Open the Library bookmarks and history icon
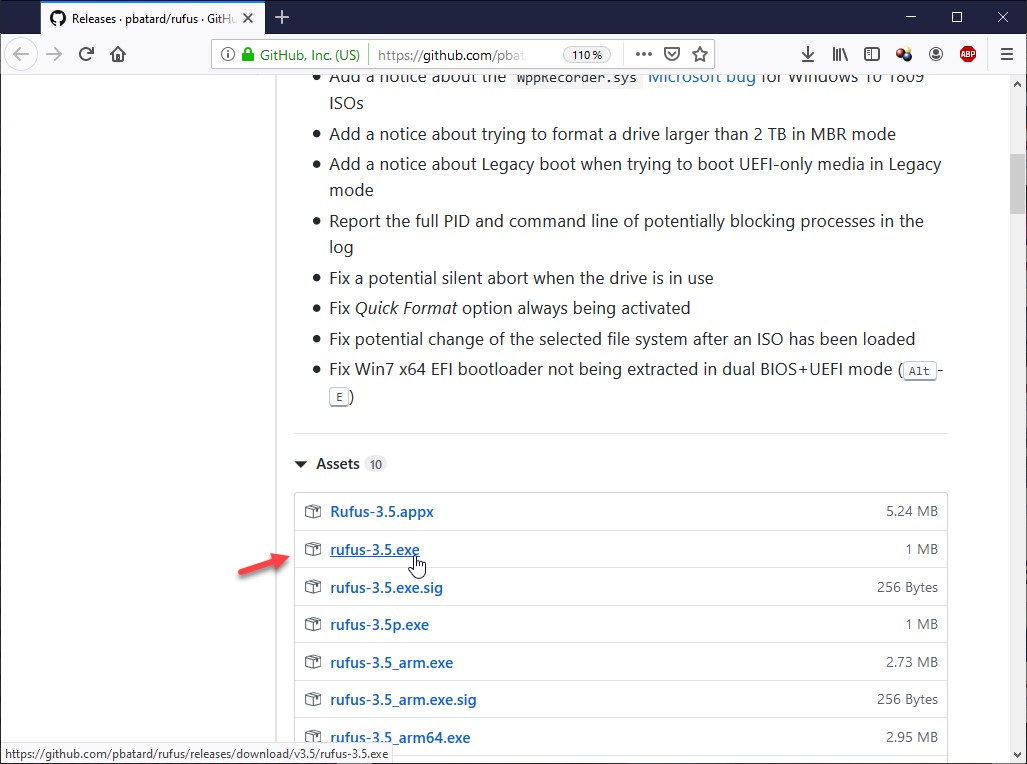The width and height of the screenshot is (1027, 764). click(840, 54)
